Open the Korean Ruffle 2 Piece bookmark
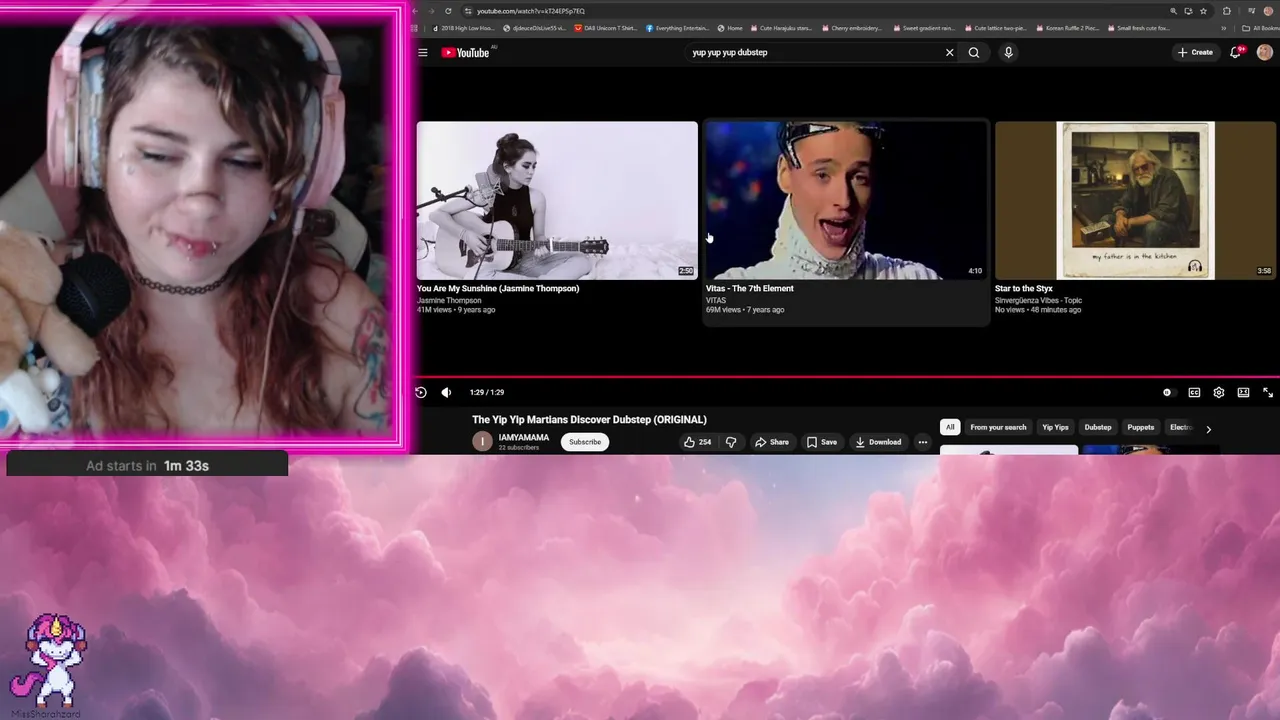This screenshot has width=1280, height=720. (1065, 28)
